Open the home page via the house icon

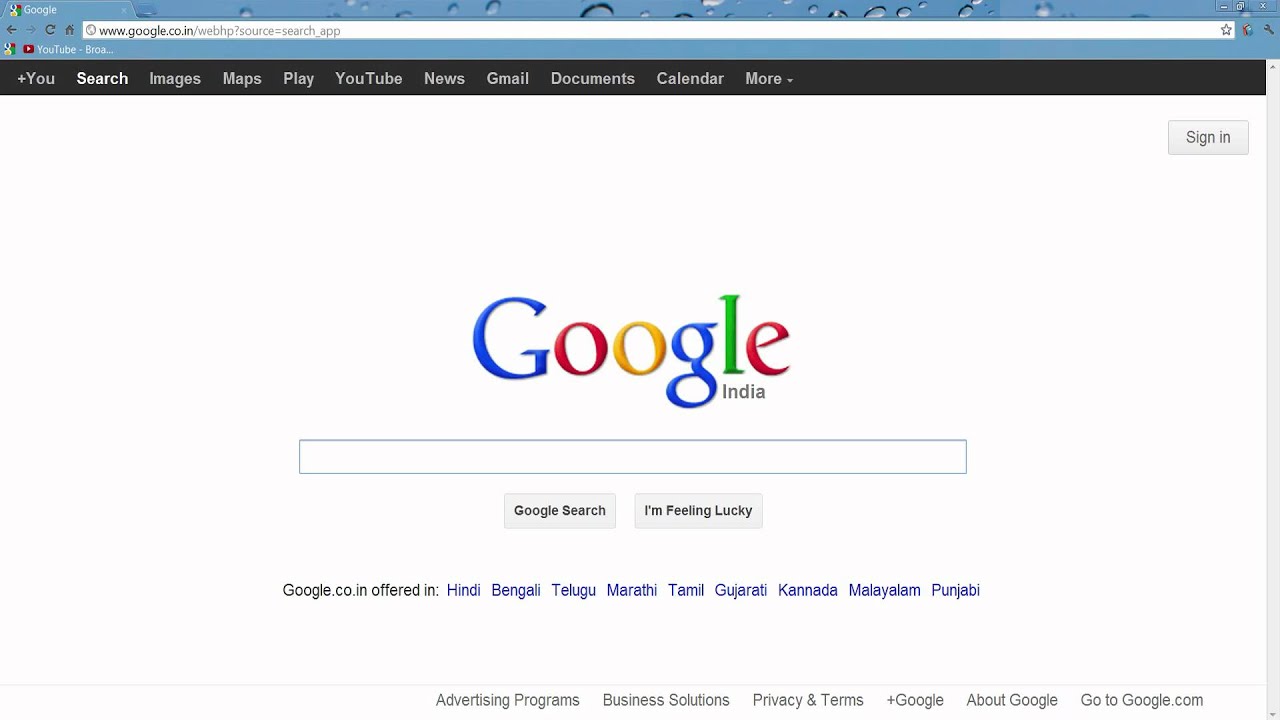coord(69,30)
